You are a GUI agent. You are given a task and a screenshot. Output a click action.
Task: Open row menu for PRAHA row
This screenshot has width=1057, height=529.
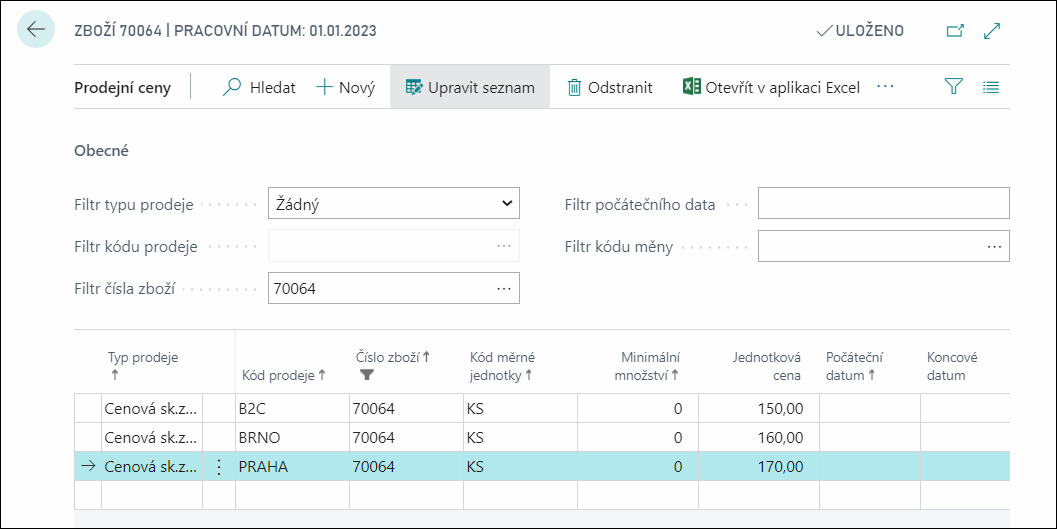point(218,466)
